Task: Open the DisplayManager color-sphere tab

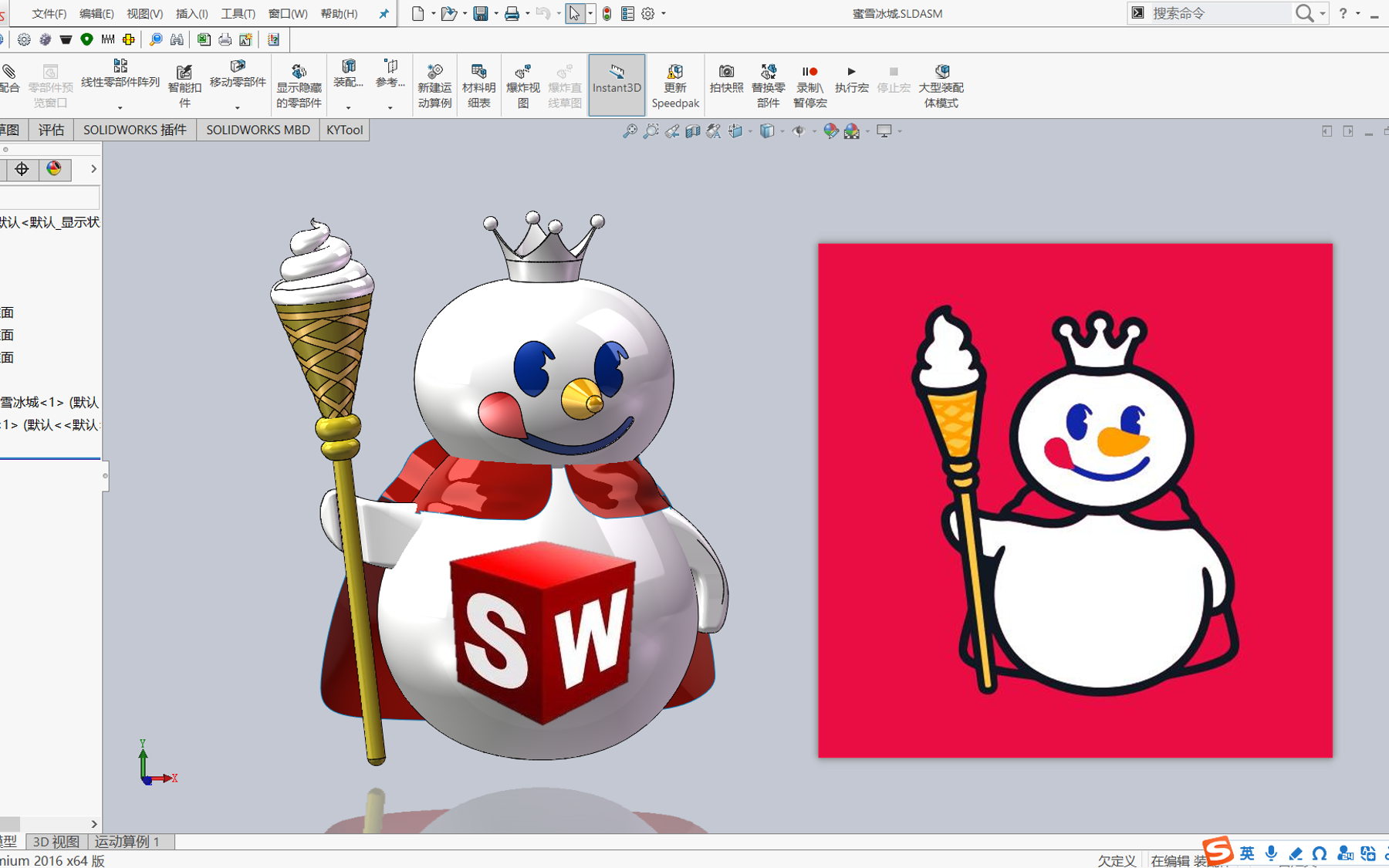Action: pos(54,169)
